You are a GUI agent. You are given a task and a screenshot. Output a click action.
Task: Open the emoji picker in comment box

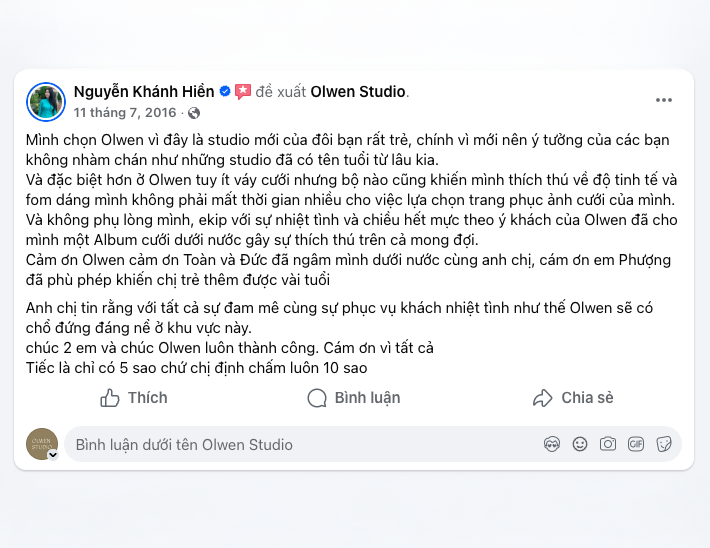(579, 444)
